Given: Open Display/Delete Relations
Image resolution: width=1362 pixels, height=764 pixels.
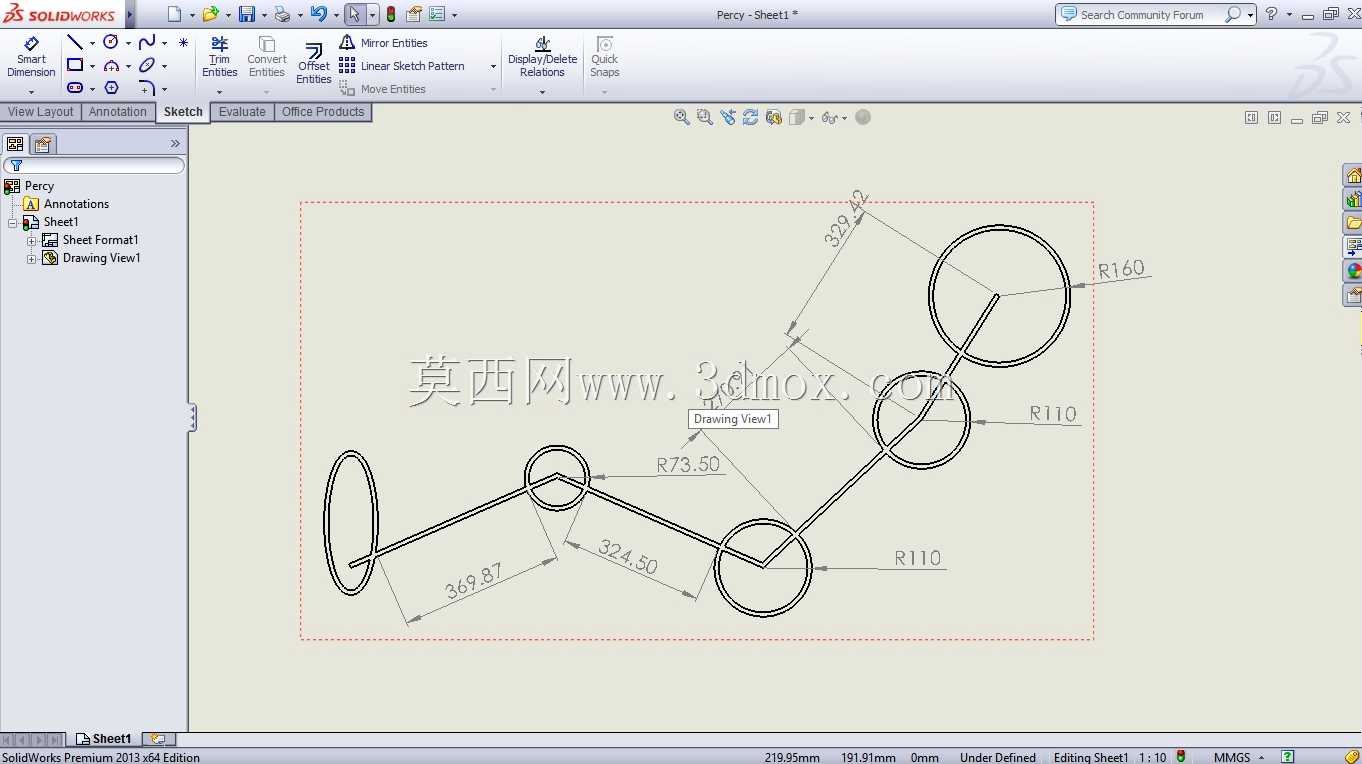Looking at the screenshot, I should 542,57.
